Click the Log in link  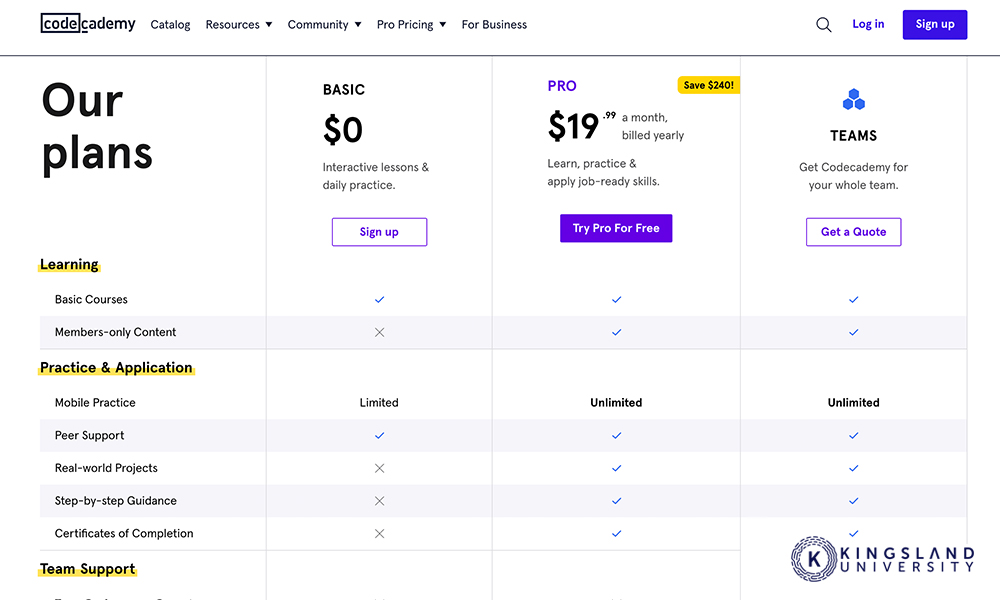868,24
